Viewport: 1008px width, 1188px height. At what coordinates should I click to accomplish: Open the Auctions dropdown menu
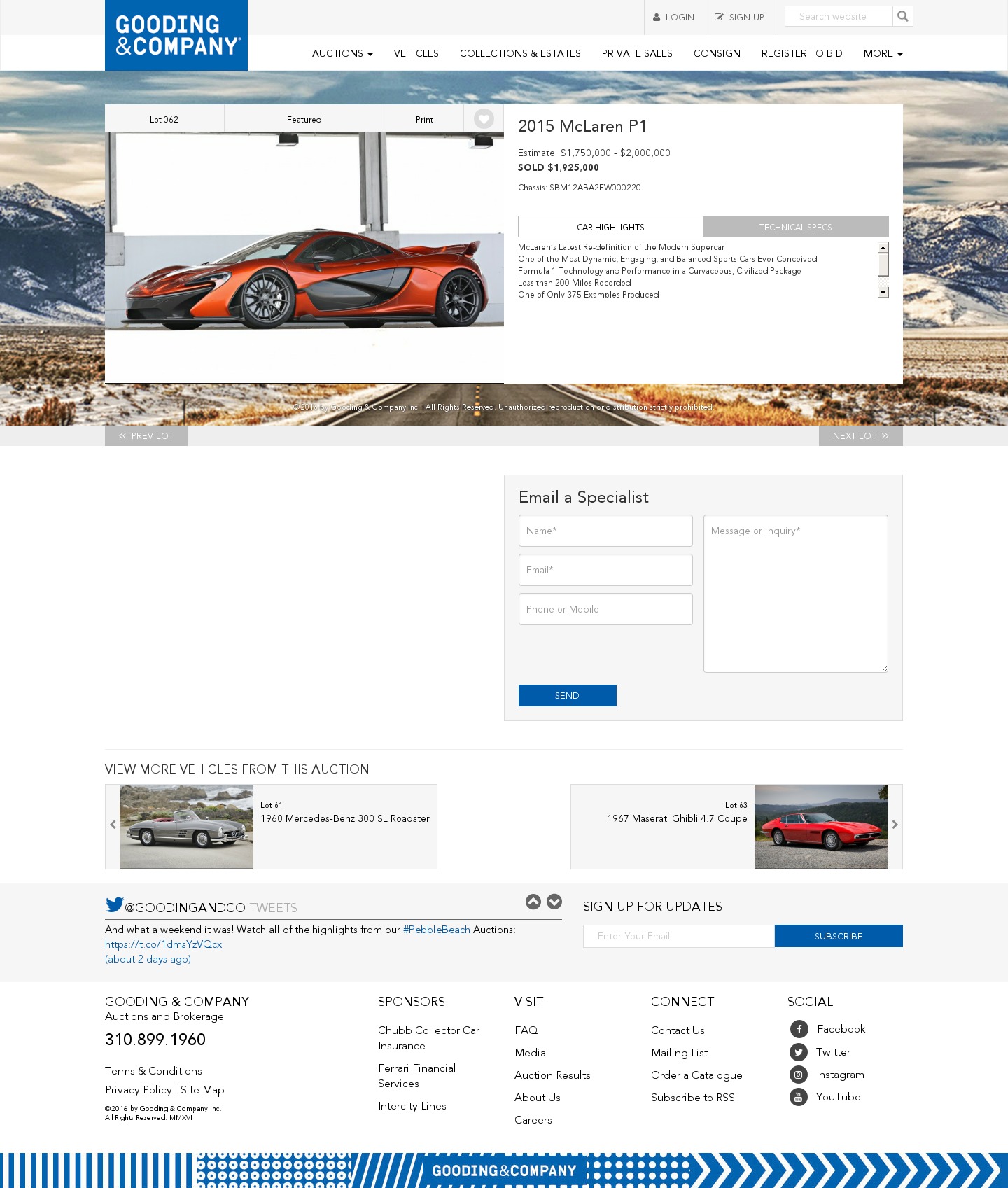[342, 53]
